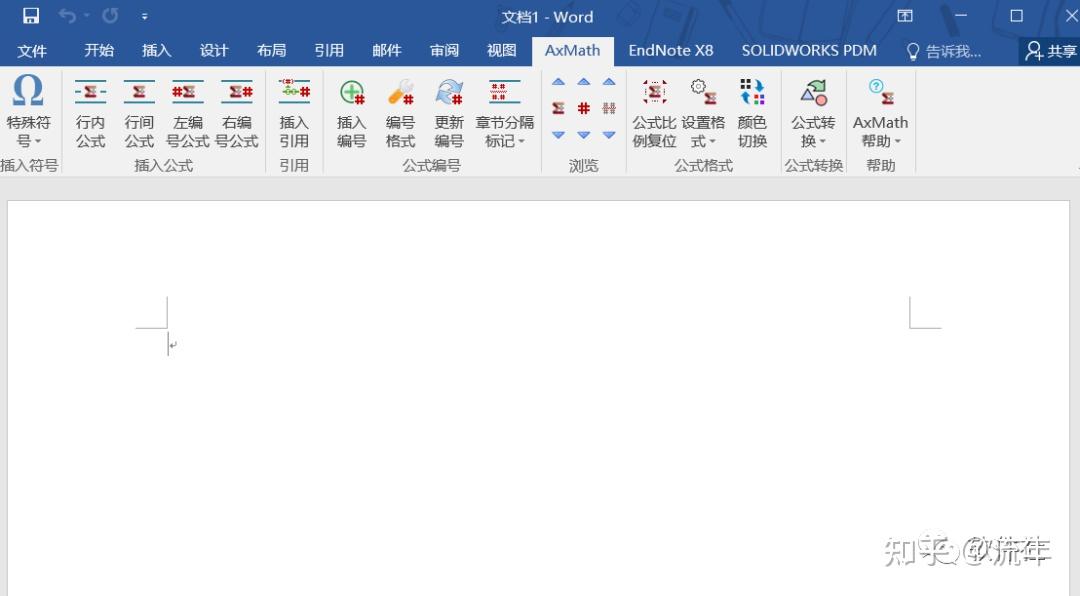Insert left-numbered formula 左编号公式
Image resolution: width=1080 pixels, height=596 pixels.
[188, 113]
